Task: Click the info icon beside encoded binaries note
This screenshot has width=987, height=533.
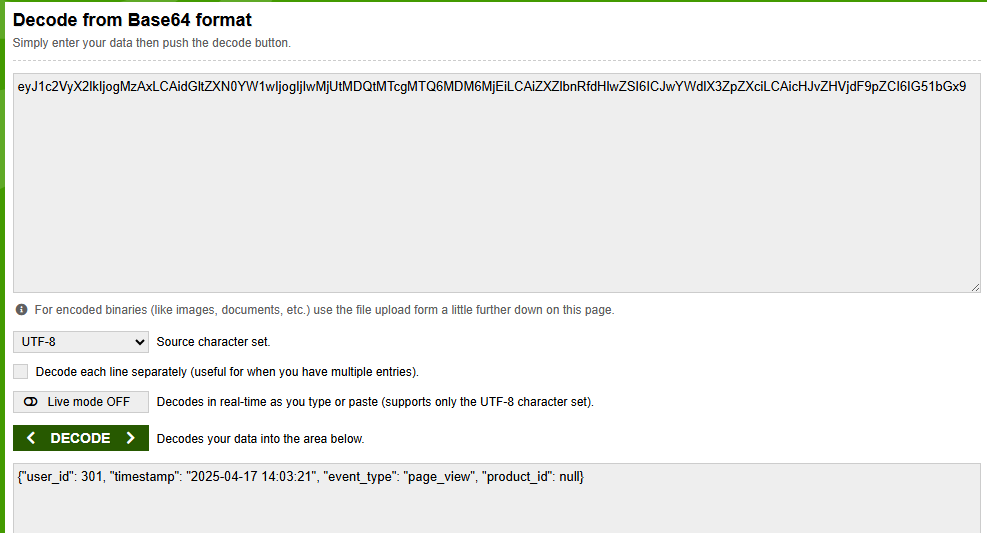Action: tap(21, 310)
